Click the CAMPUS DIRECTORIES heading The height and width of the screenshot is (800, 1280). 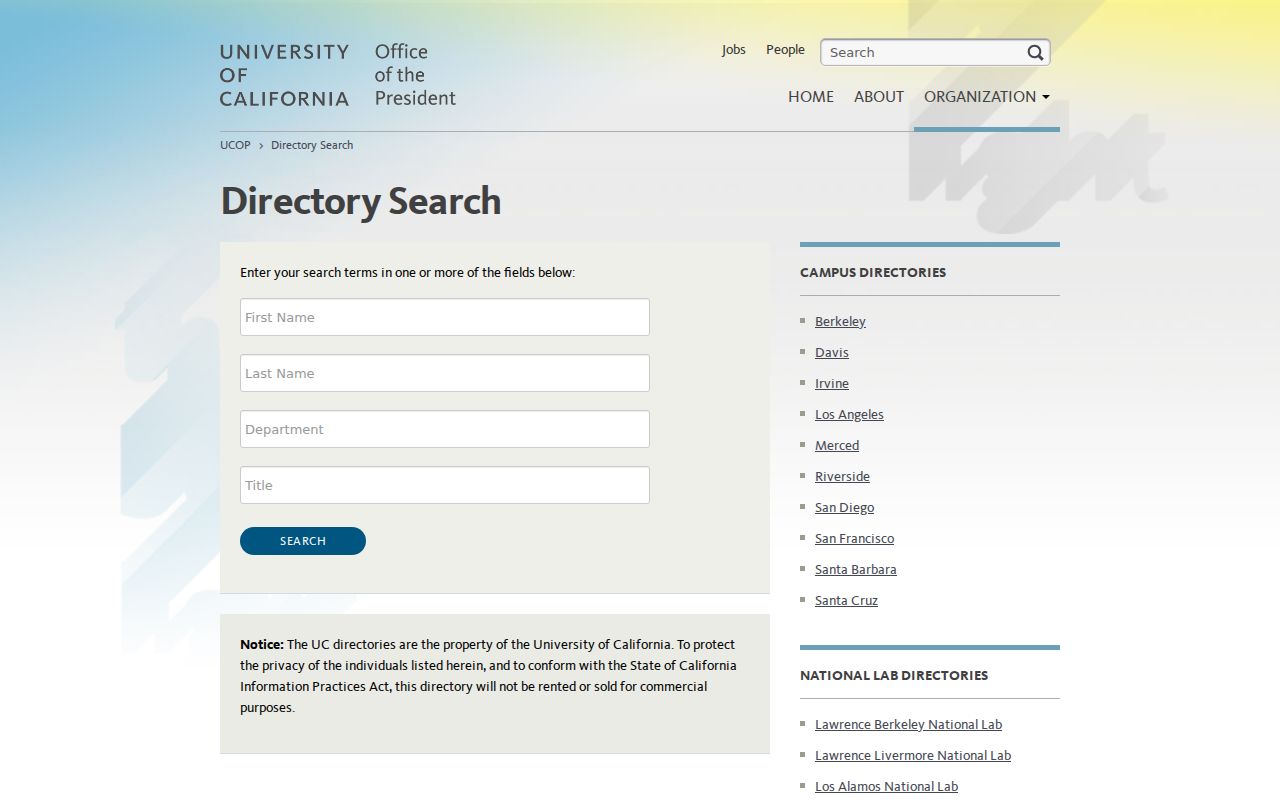click(x=873, y=272)
